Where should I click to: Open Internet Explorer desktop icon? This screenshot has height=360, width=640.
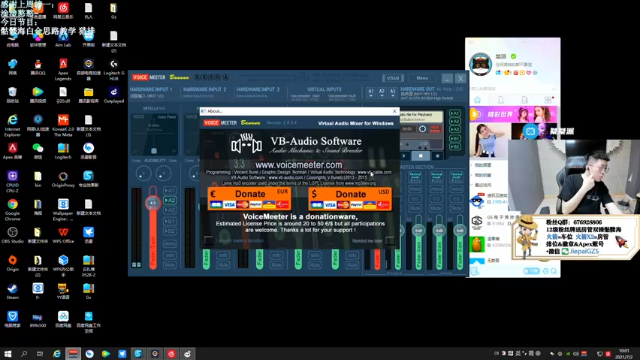tap(12, 126)
